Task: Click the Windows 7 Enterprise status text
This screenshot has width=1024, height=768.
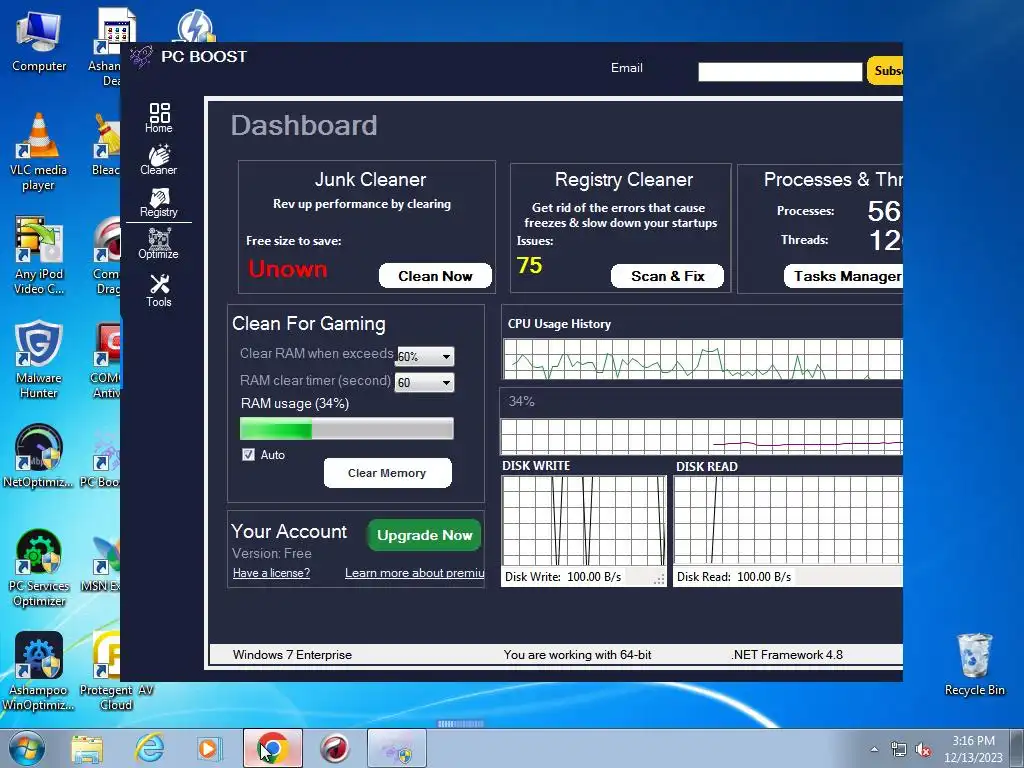Action: click(x=292, y=654)
